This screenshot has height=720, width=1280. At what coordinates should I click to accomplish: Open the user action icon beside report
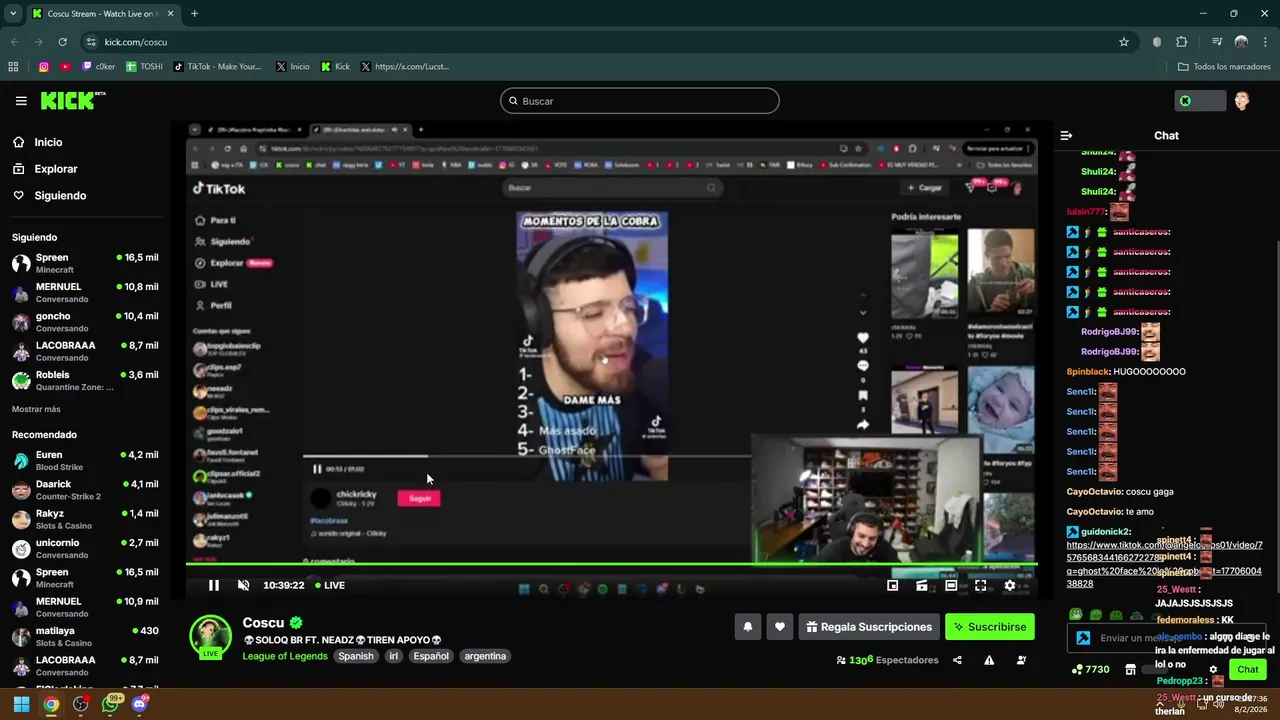[1021, 660]
